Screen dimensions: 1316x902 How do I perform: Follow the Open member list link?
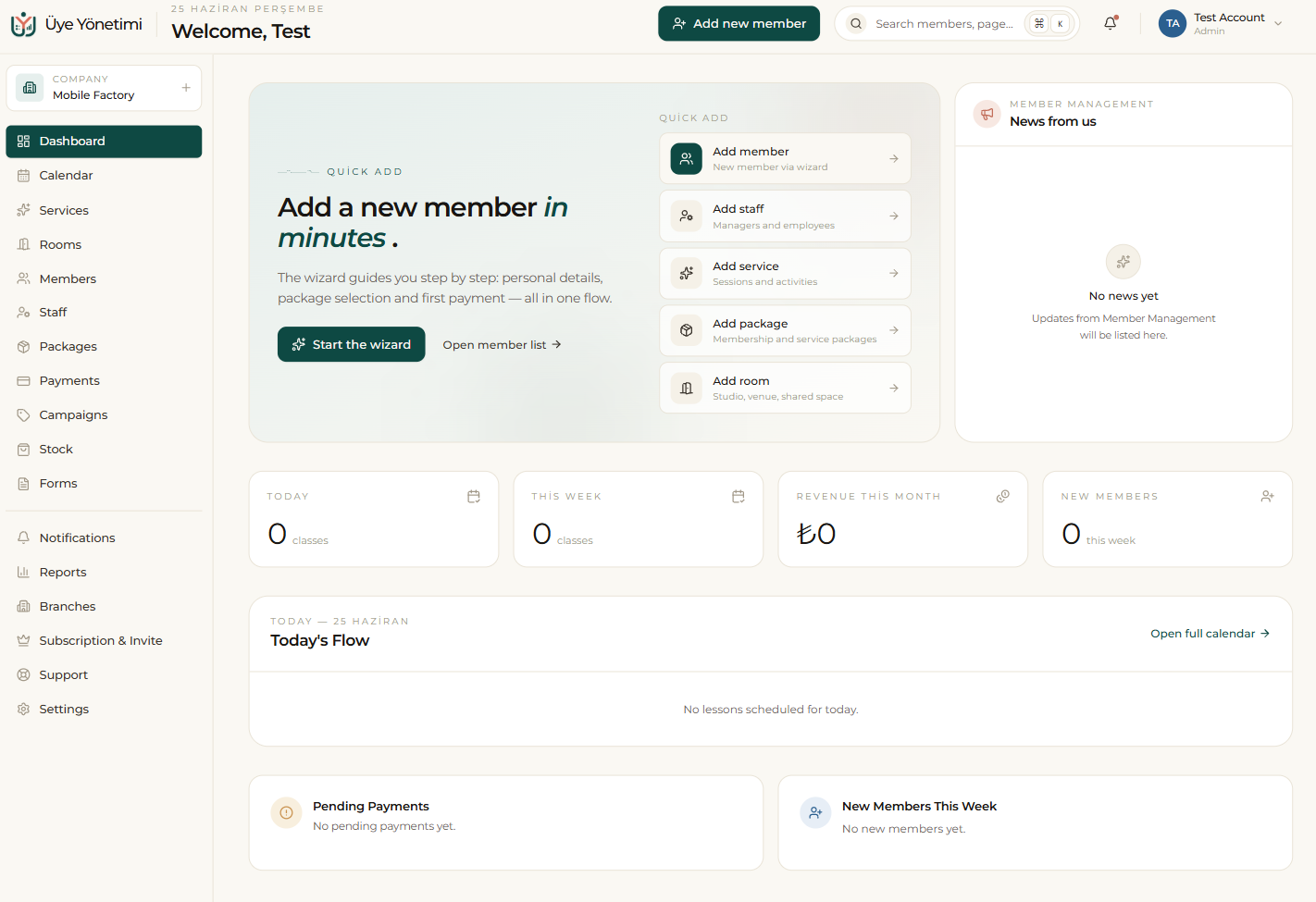pyautogui.click(x=502, y=345)
